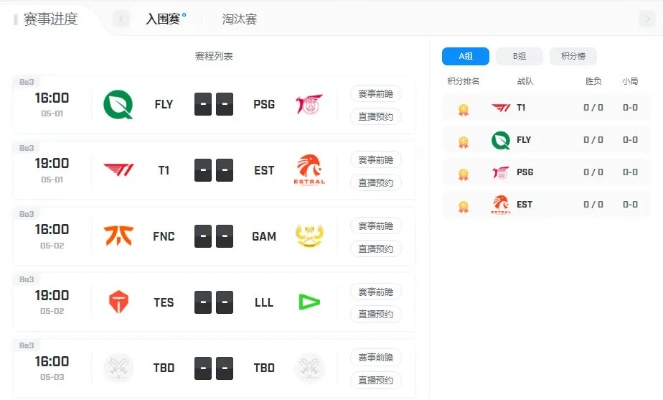
Task: Click the medal icon in EST standings row
Action: pos(463,206)
